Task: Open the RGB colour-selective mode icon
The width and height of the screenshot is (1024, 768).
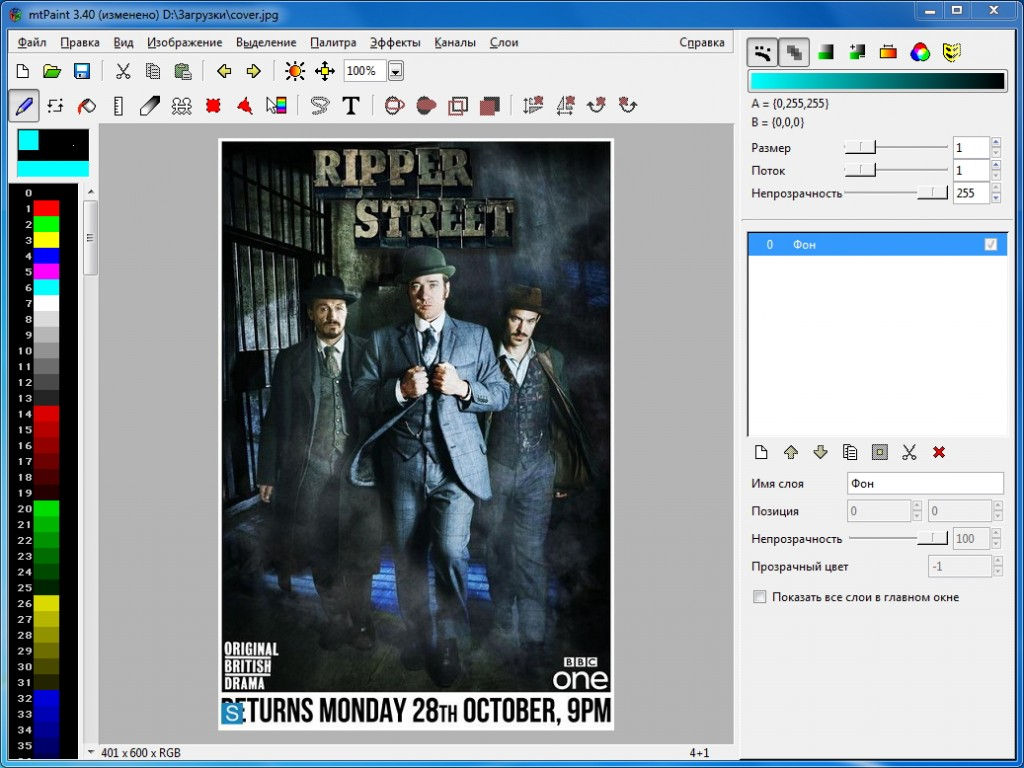Action: point(921,52)
